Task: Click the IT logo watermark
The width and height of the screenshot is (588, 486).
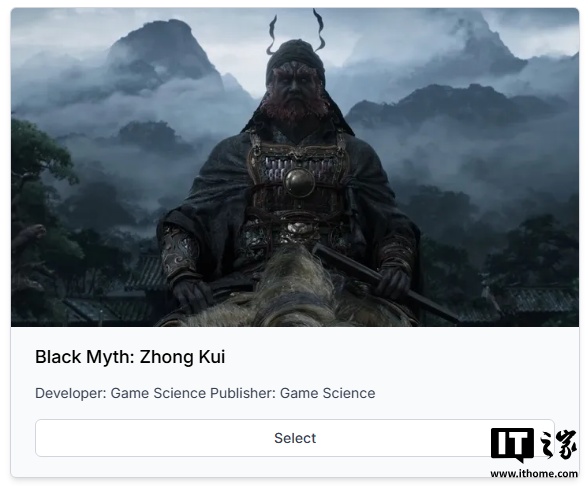Action: pos(512,445)
